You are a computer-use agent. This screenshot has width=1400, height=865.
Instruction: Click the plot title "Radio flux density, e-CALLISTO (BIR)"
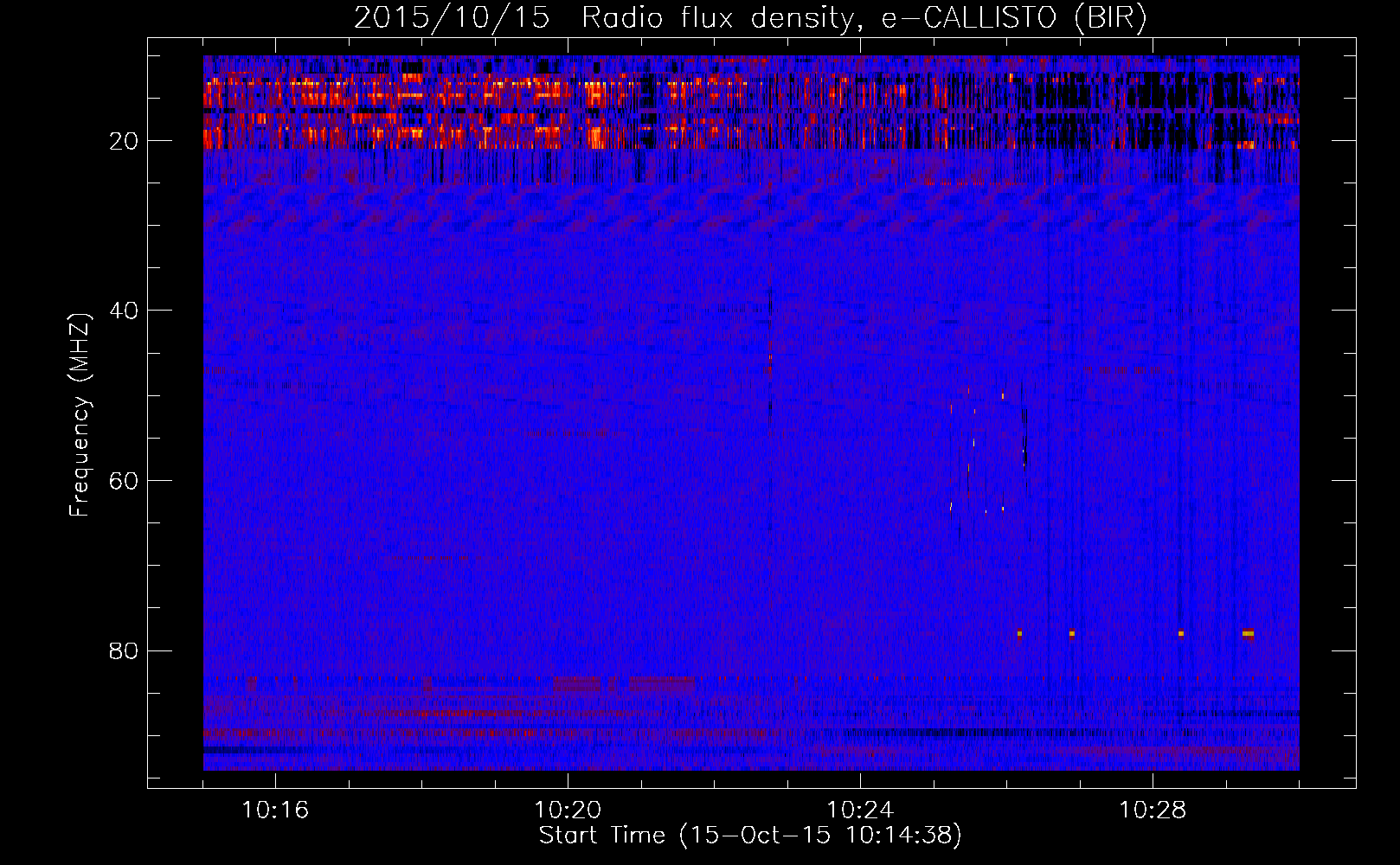864,18
